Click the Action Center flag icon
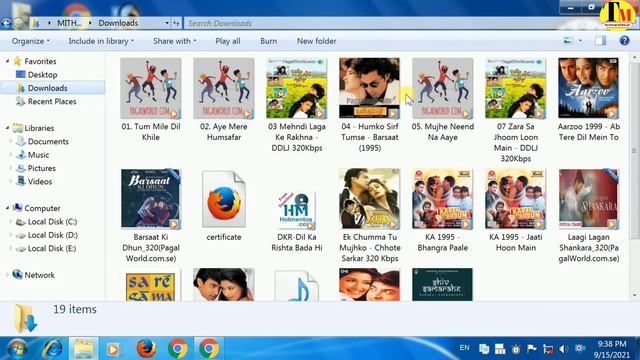 531,349
